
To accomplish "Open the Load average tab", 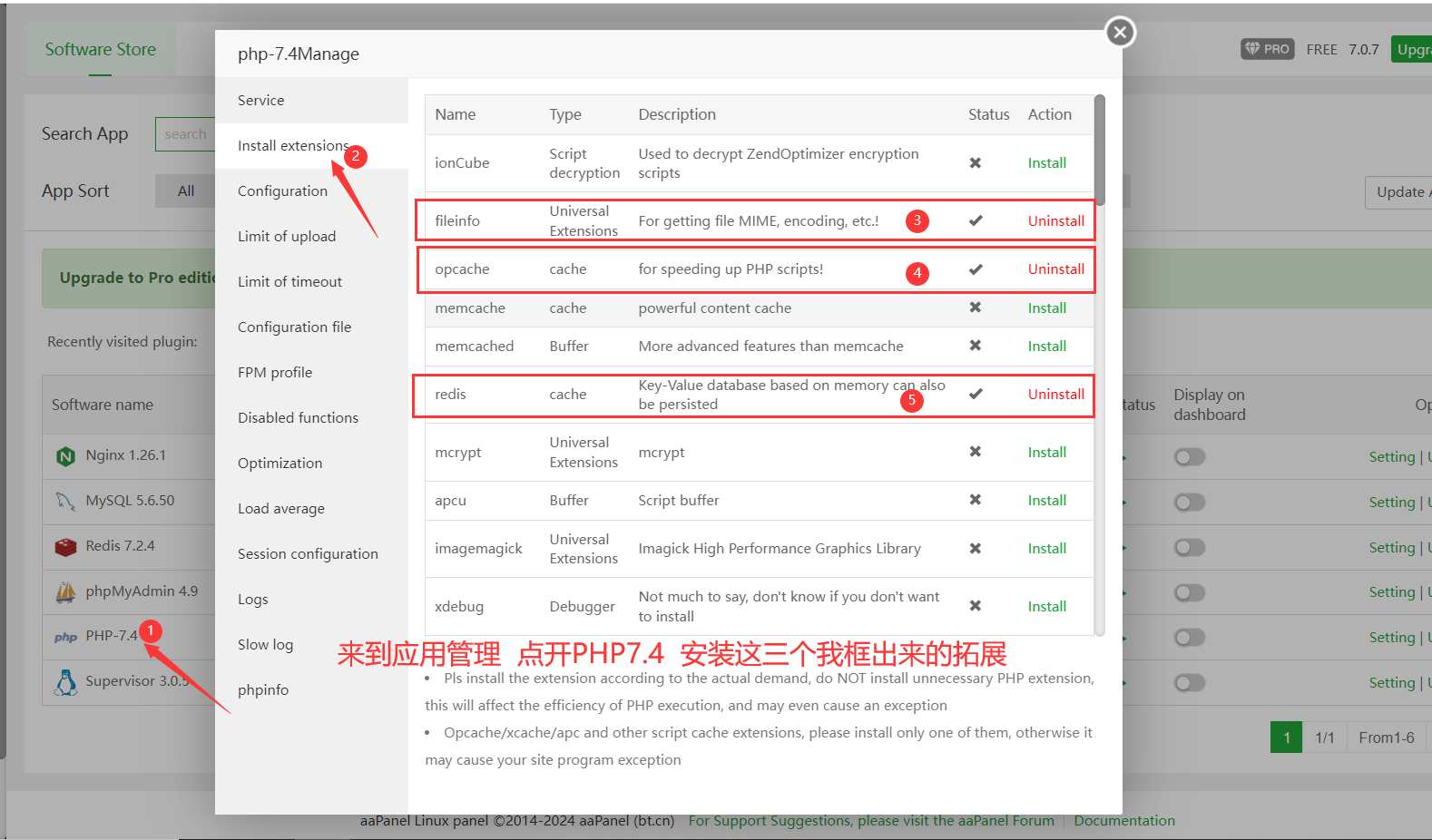I will [x=311, y=508].
